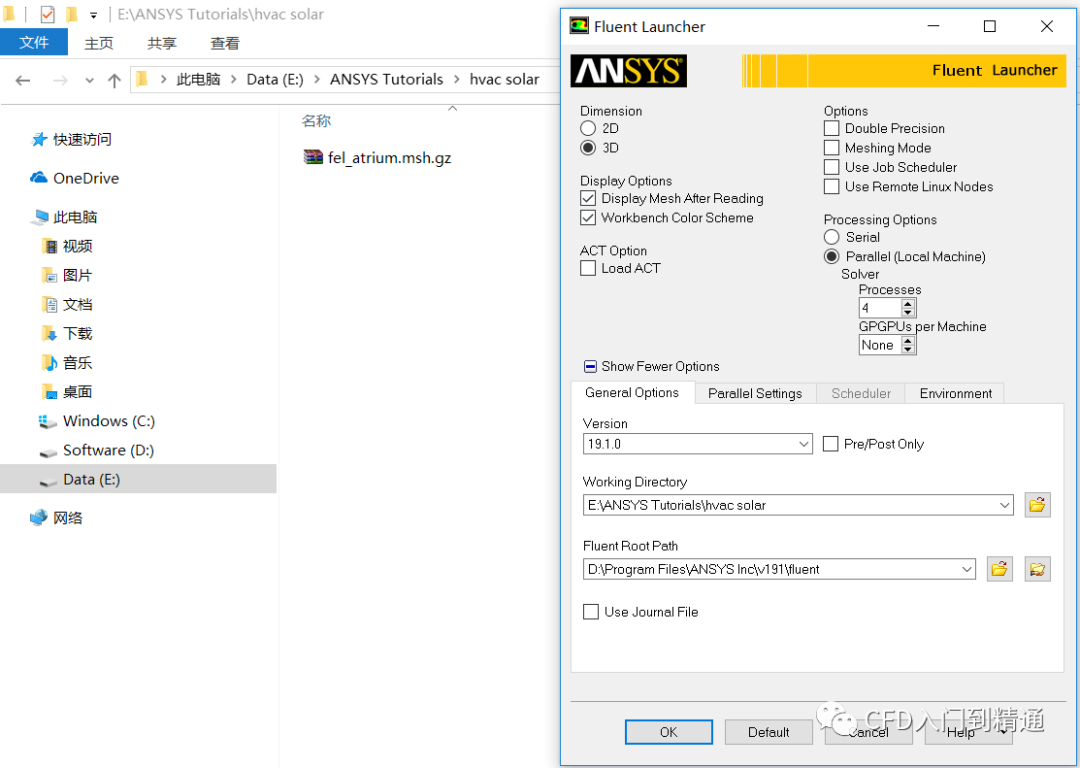Open the 主页 (Home) ribbon tab

[98, 43]
